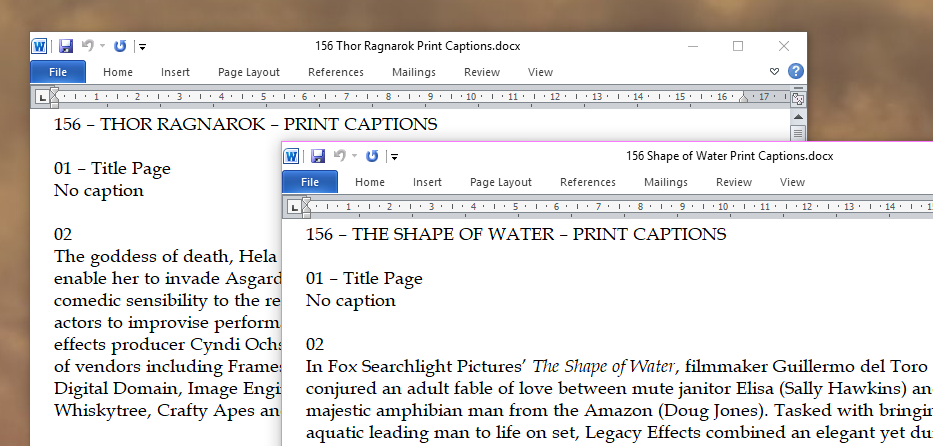Maximize the Thor Ragnarok window

738,46
